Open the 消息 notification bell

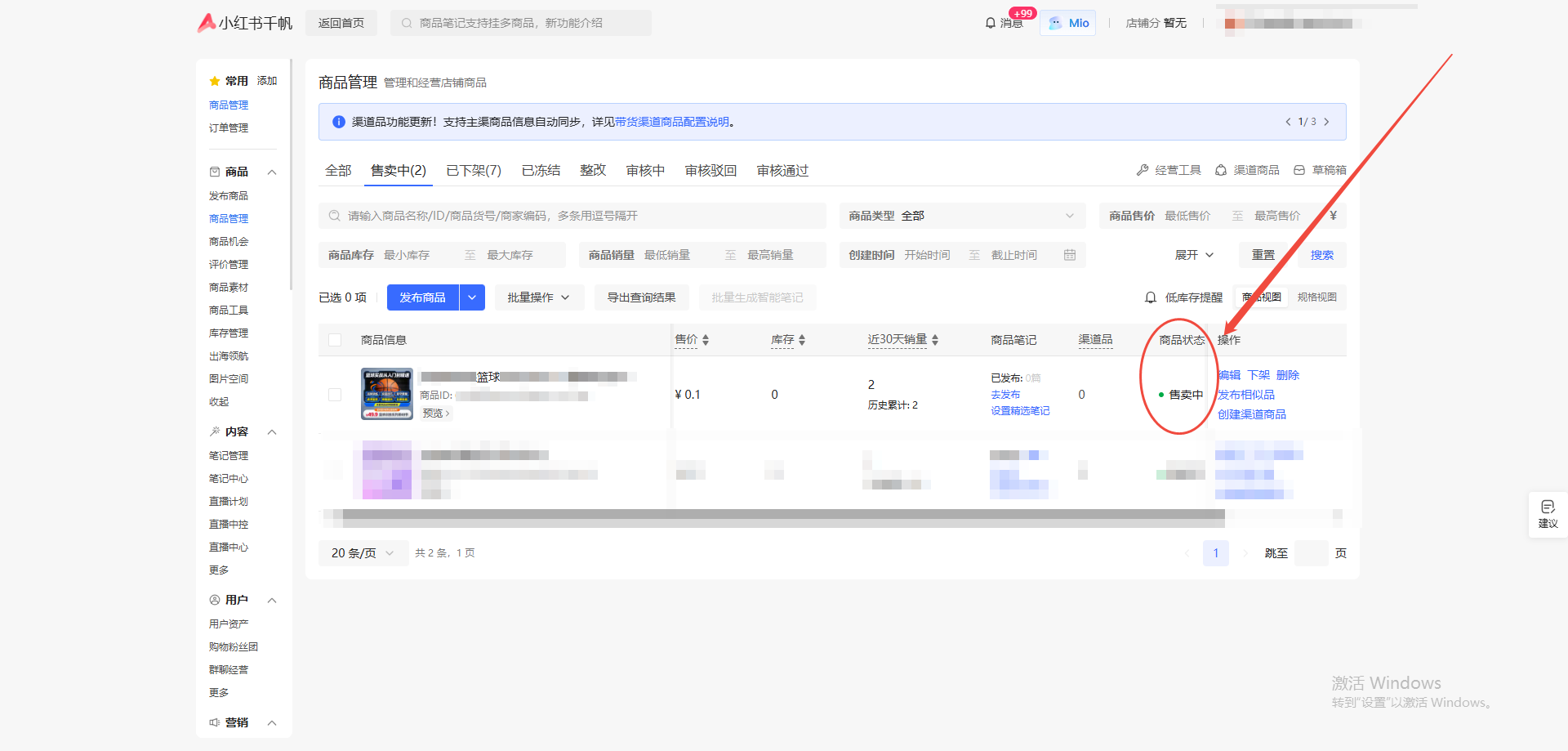tap(991, 23)
